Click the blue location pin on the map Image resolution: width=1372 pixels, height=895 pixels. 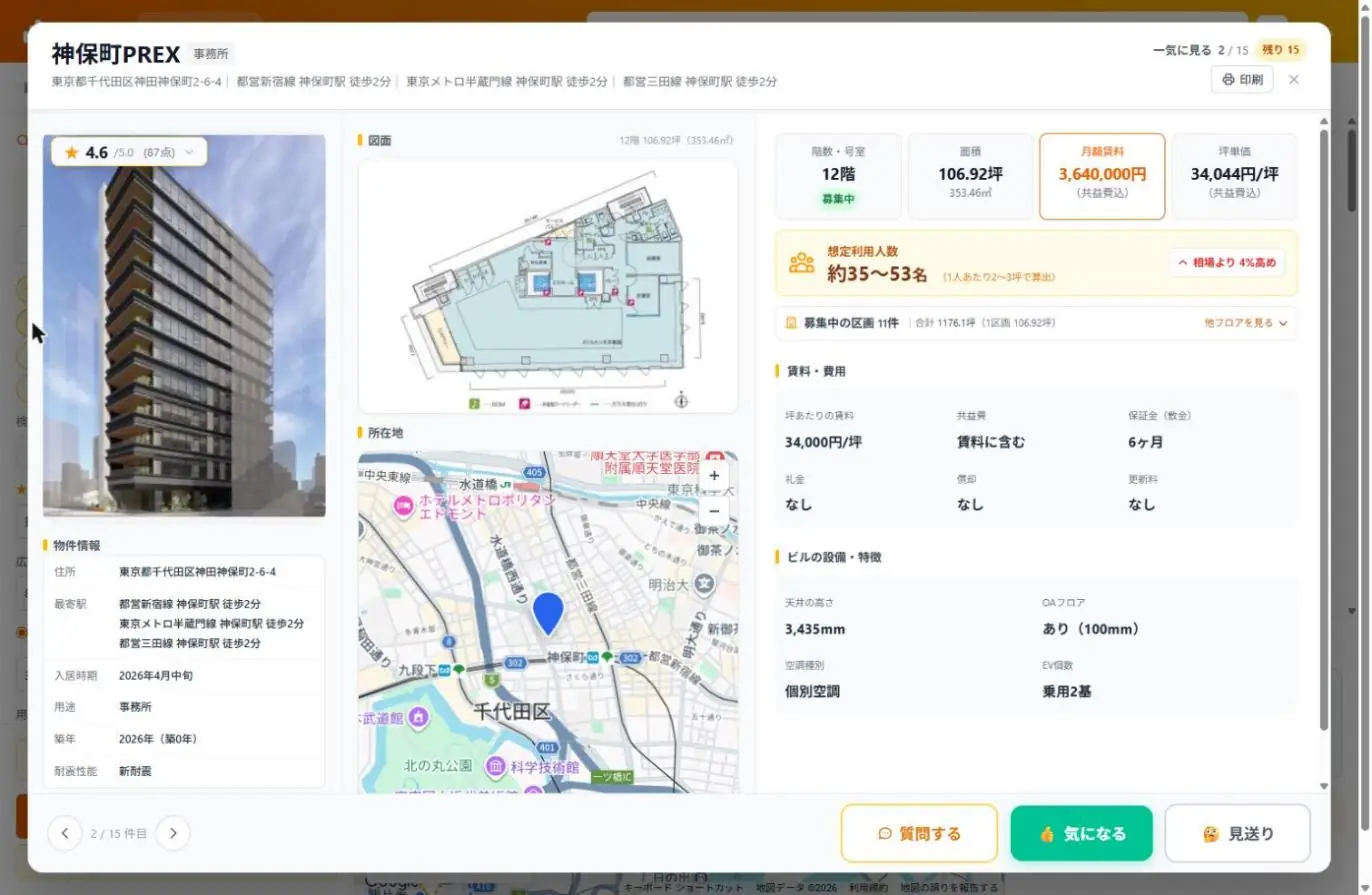point(547,612)
